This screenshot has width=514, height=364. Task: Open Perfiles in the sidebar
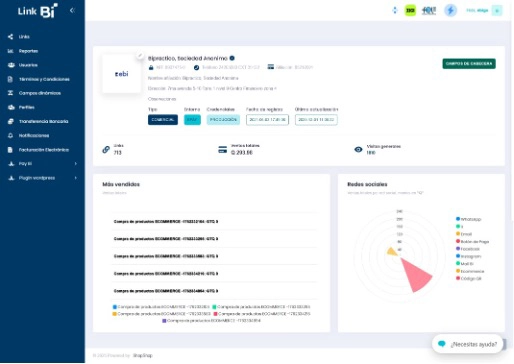click(x=27, y=107)
